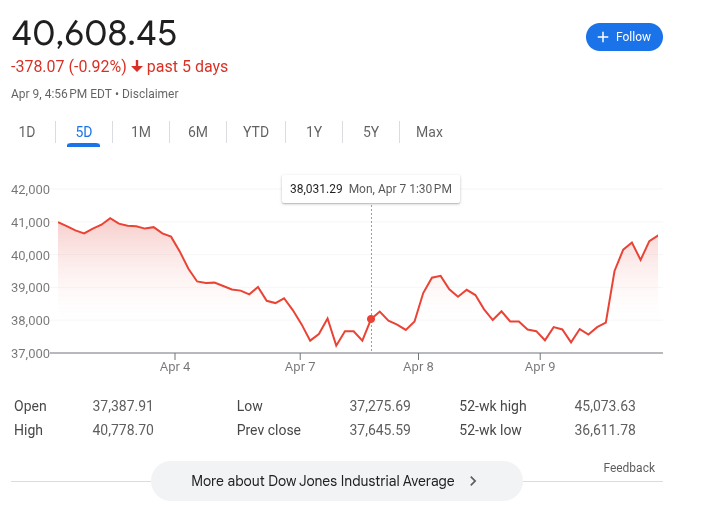
Task: Show the 5Y chart range
Action: pyautogui.click(x=371, y=132)
